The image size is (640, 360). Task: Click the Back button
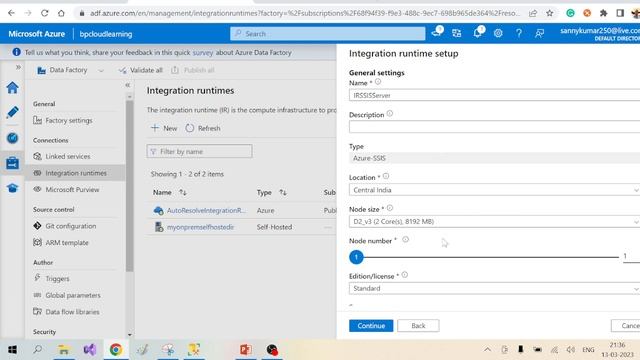point(418,326)
